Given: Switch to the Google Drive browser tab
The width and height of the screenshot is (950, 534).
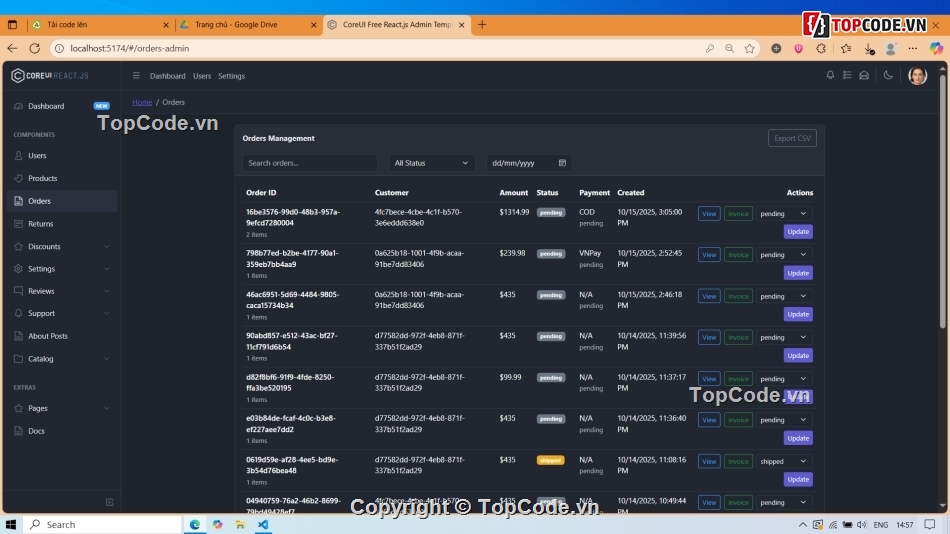Looking at the screenshot, I should tap(248, 25).
